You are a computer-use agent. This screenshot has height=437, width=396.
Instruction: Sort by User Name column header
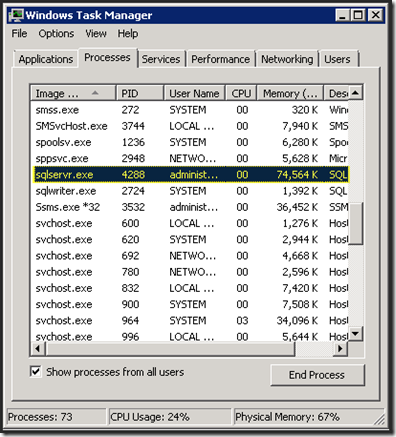coord(194,93)
